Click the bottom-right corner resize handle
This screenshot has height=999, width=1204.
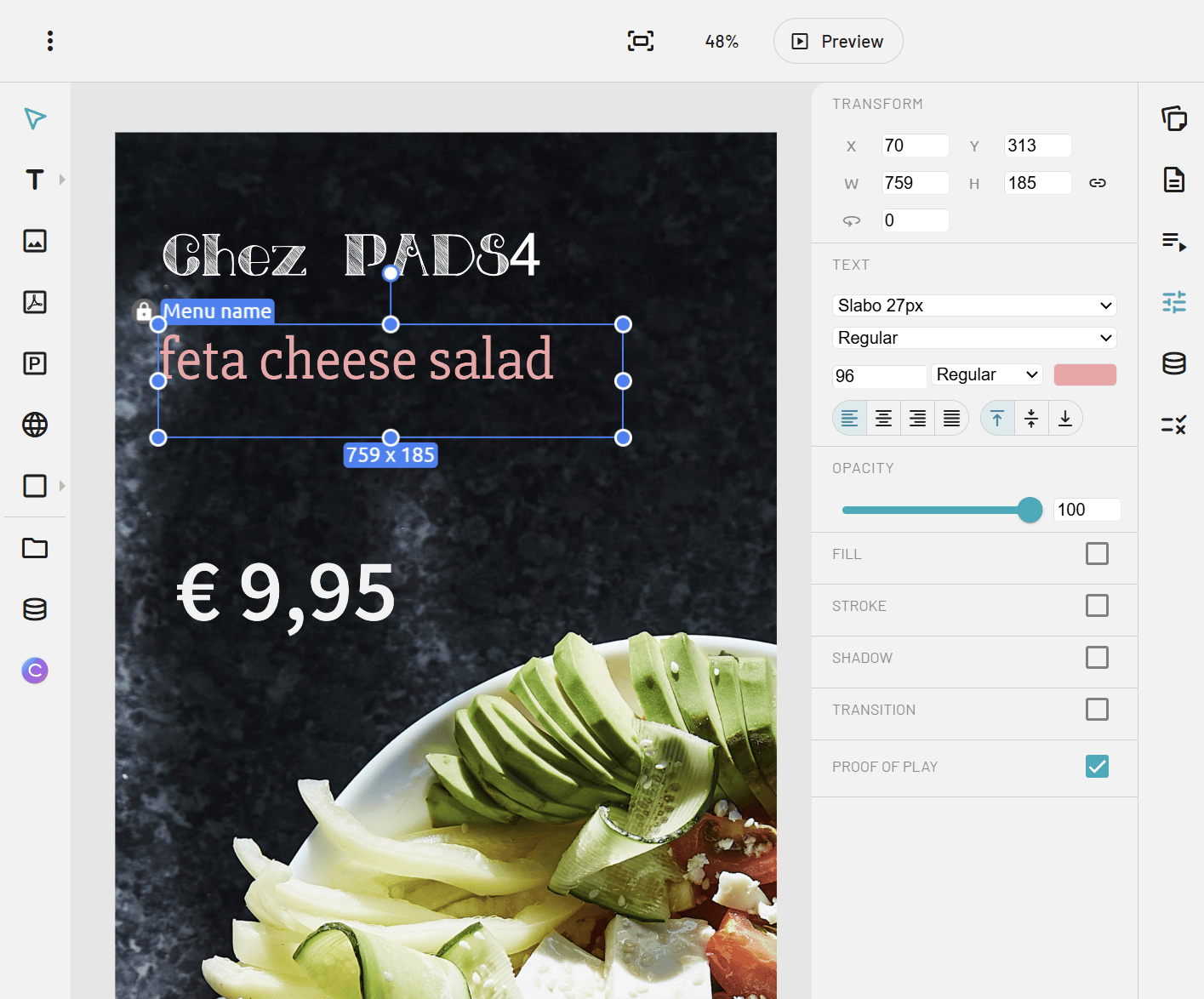[x=623, y=437]
